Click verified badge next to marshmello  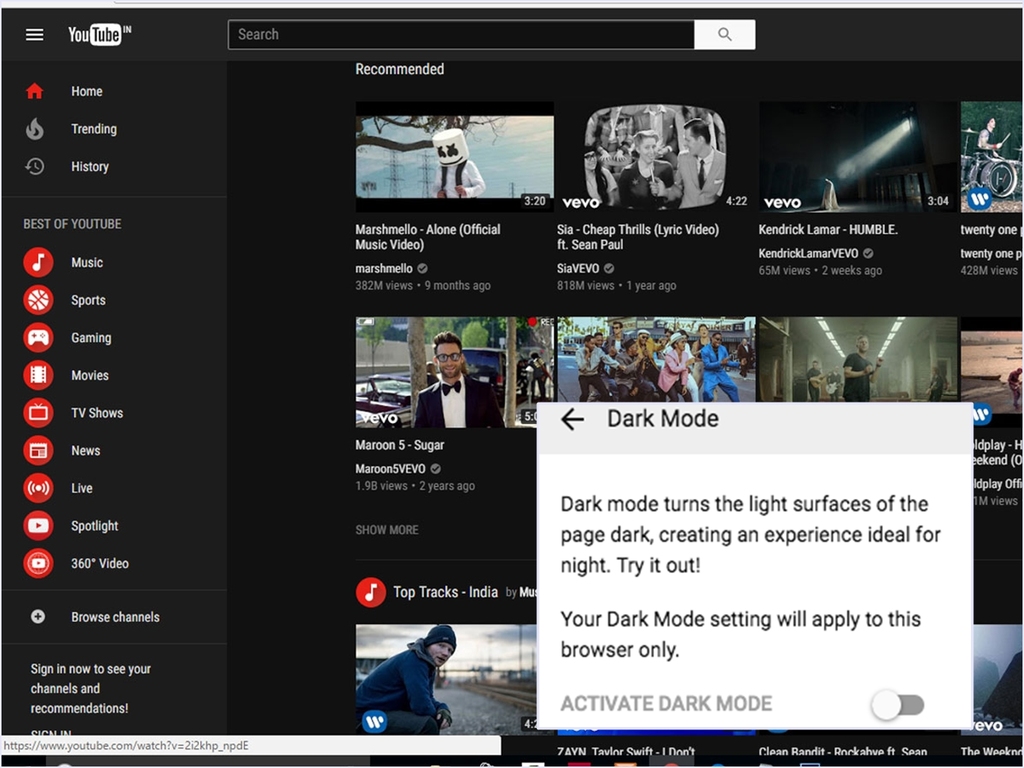click(423, 268)
